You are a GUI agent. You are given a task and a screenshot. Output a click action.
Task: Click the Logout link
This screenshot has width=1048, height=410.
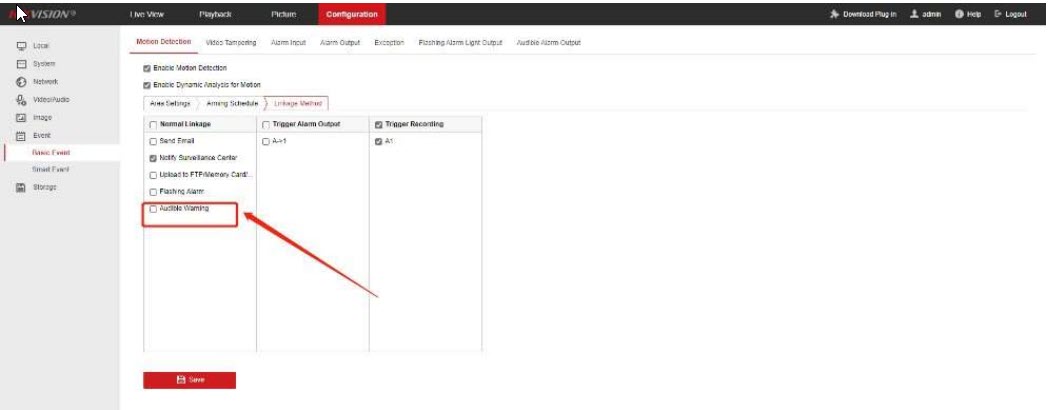[x=1010, y=15]
